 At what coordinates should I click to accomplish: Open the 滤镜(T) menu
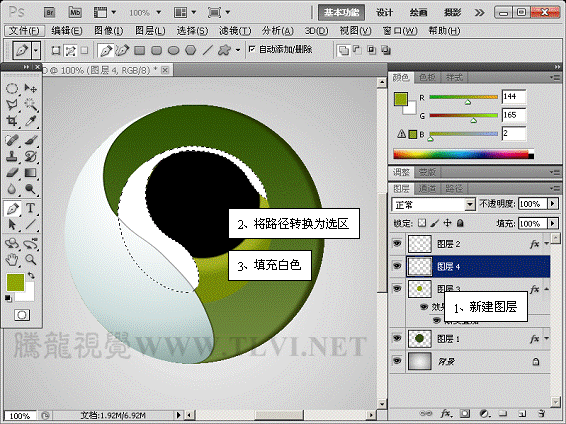click(x=235, y=31)
